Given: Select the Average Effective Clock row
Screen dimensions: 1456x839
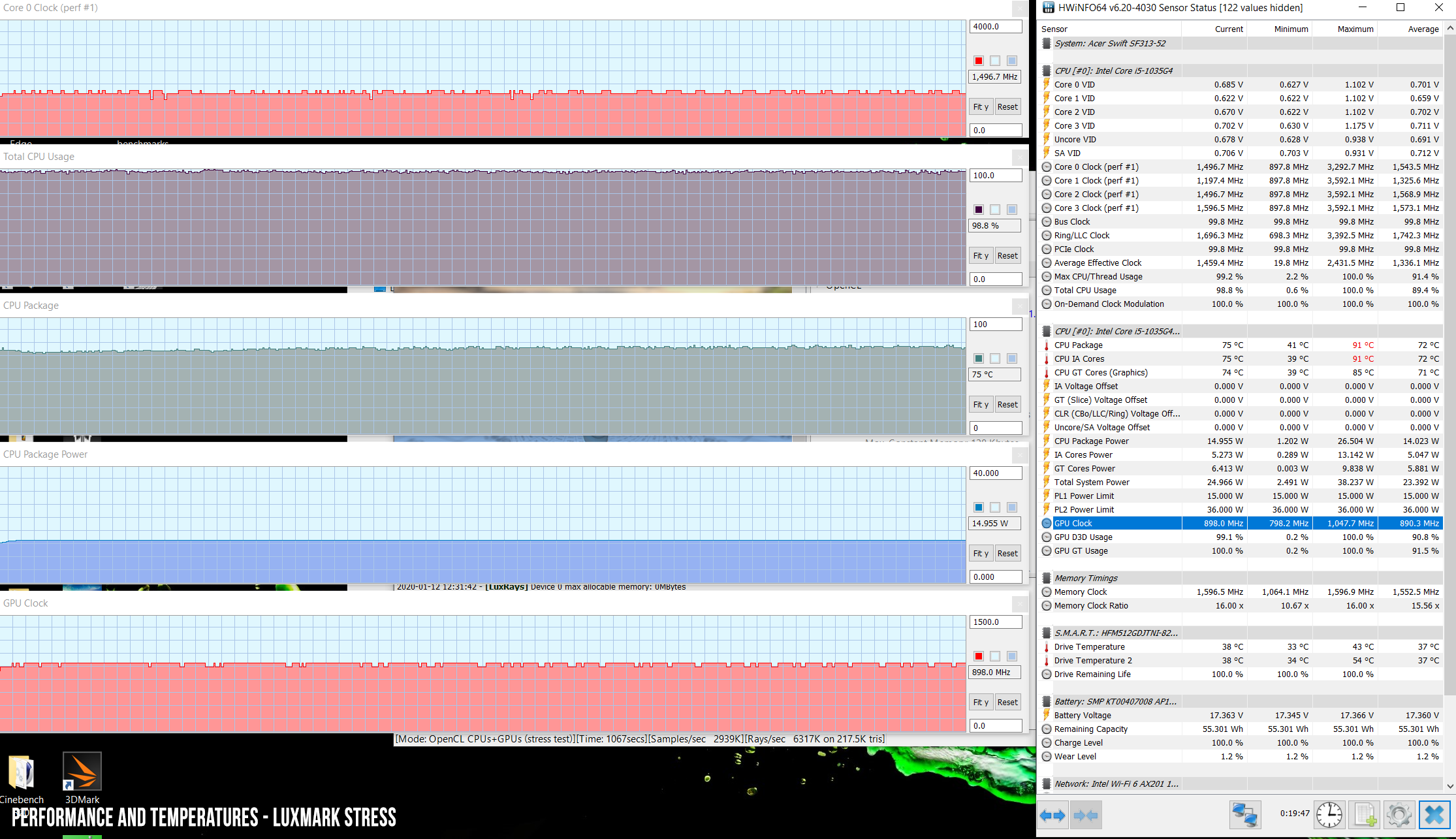Looking at the screenshot, I should pos(1240,263).
